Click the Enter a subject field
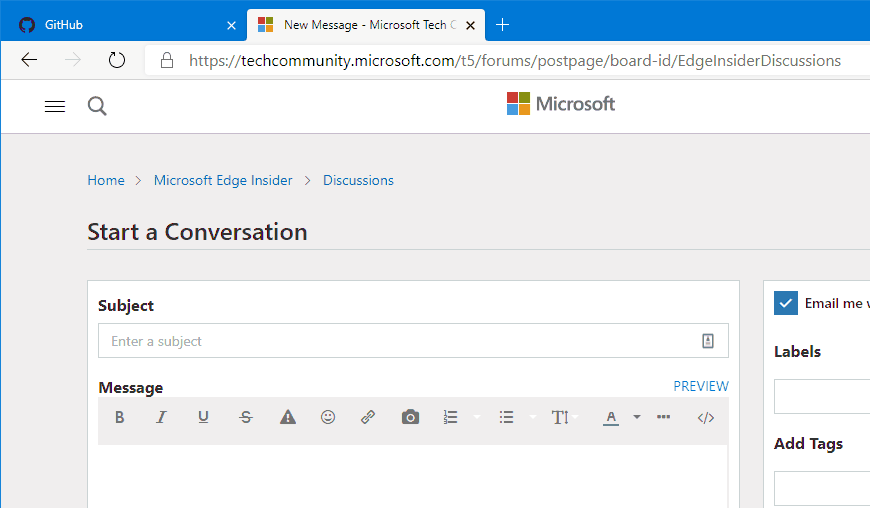Screen dimensions: 870x508 [x=400, y=341]
